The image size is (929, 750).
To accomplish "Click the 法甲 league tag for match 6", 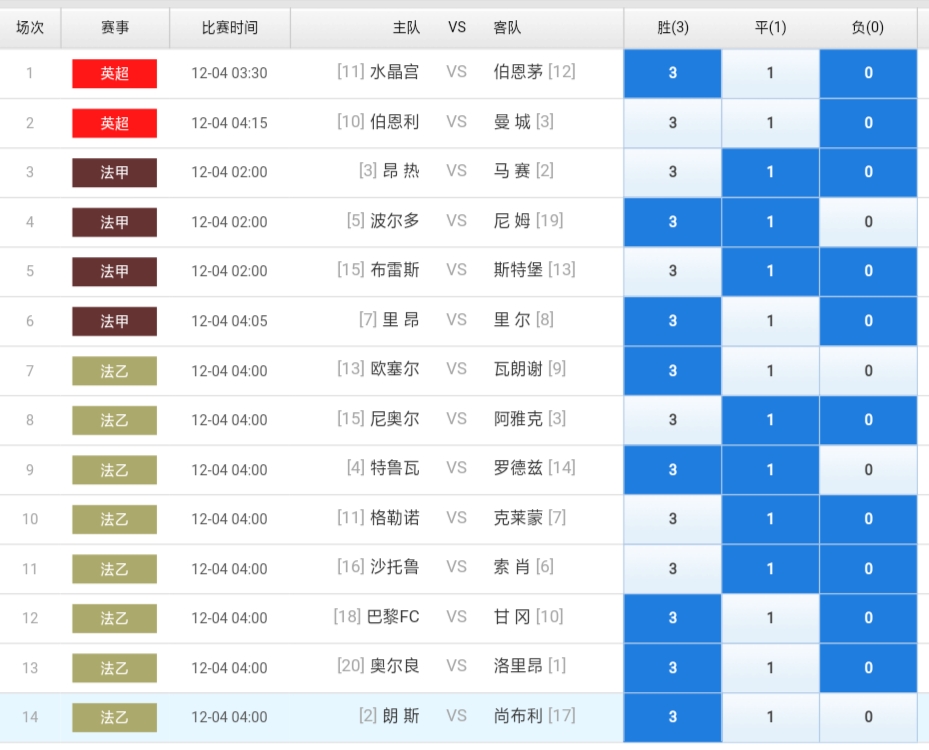I will (x=114, y=321).
